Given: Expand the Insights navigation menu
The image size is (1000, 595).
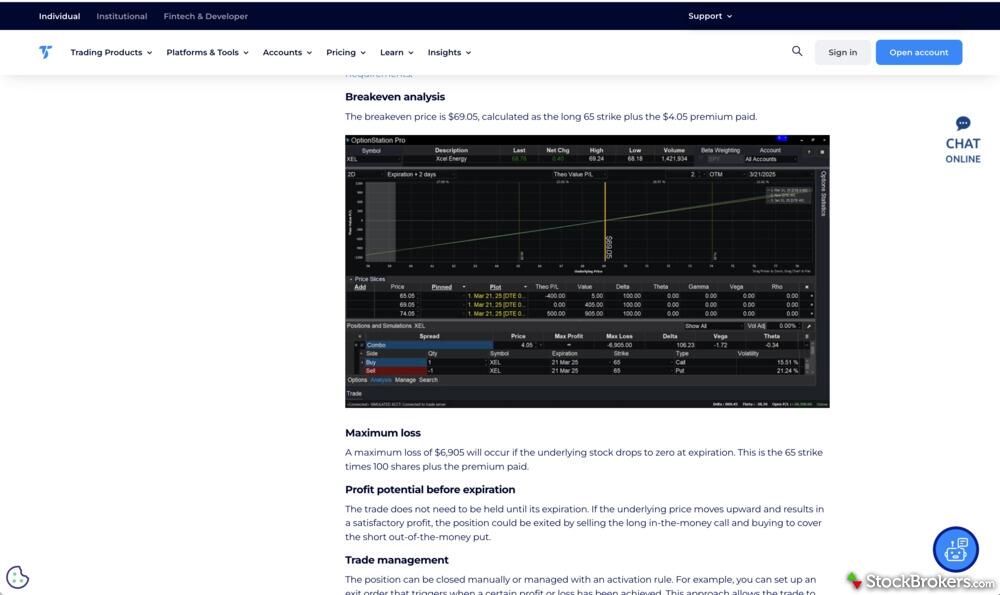Looking at the screenshot, I should click(449, 52).
